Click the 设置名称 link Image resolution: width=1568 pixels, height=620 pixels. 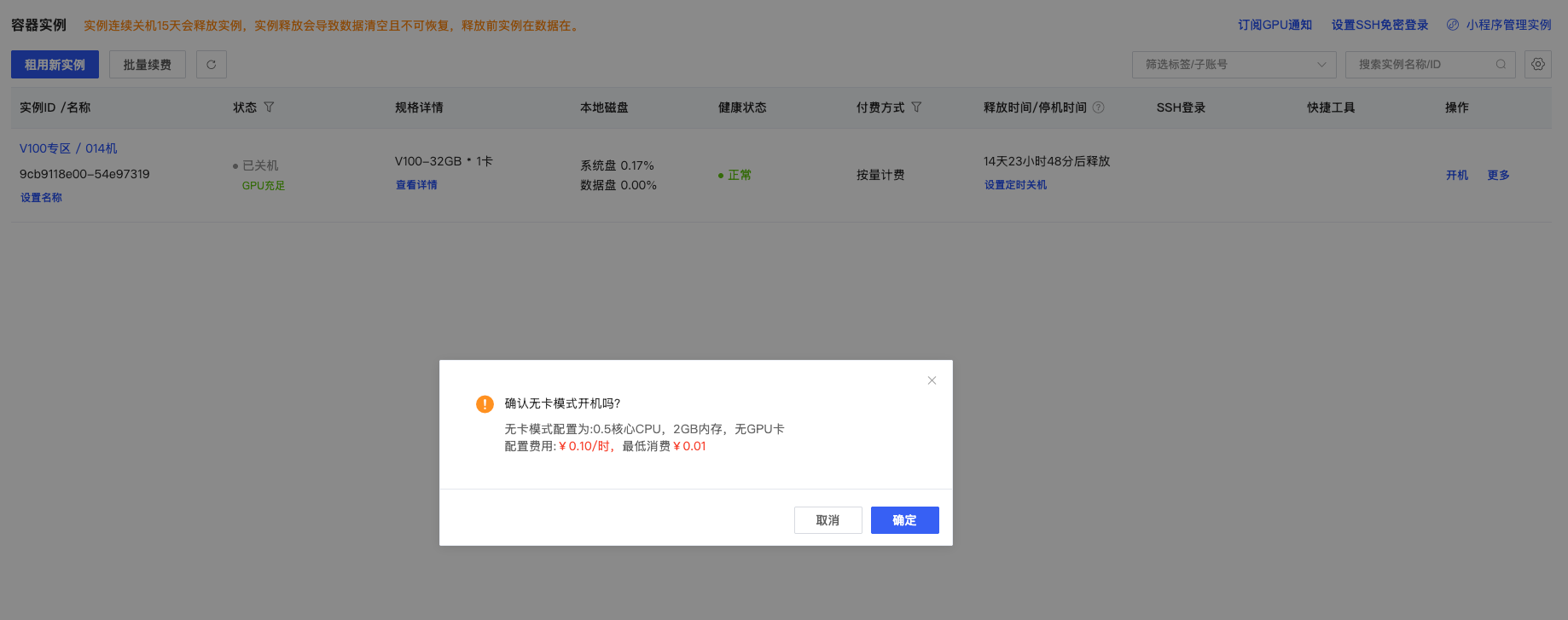41,198
